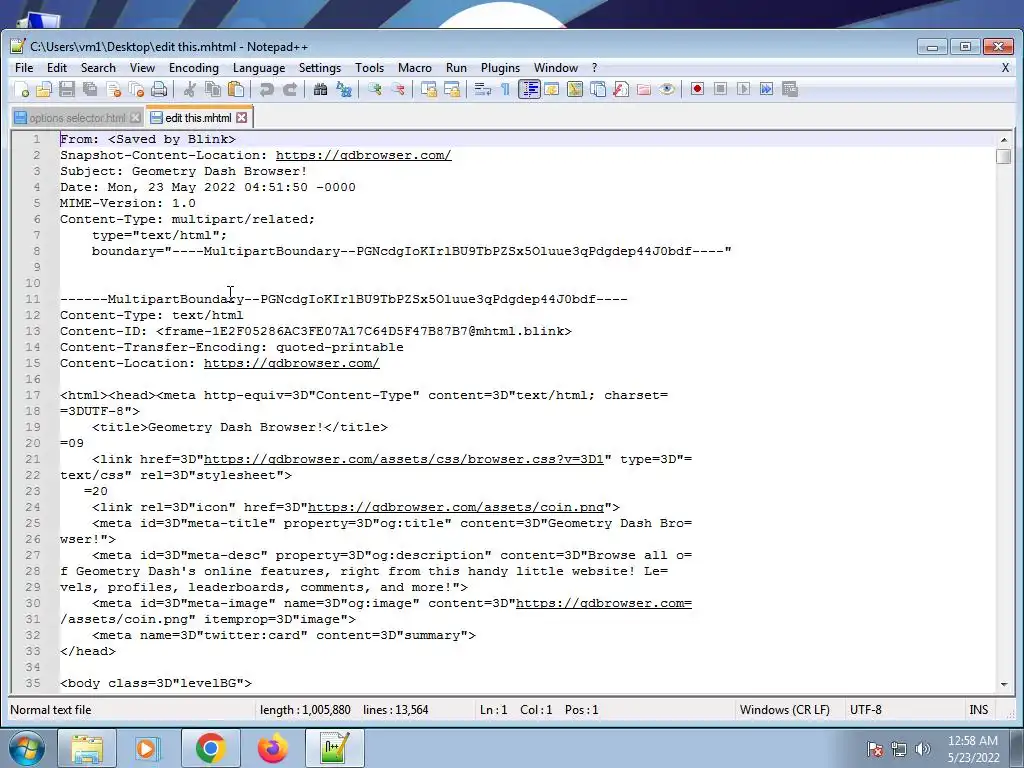Click the Stop macro recording icon
1024x768 pixels.
coord(720,89)
